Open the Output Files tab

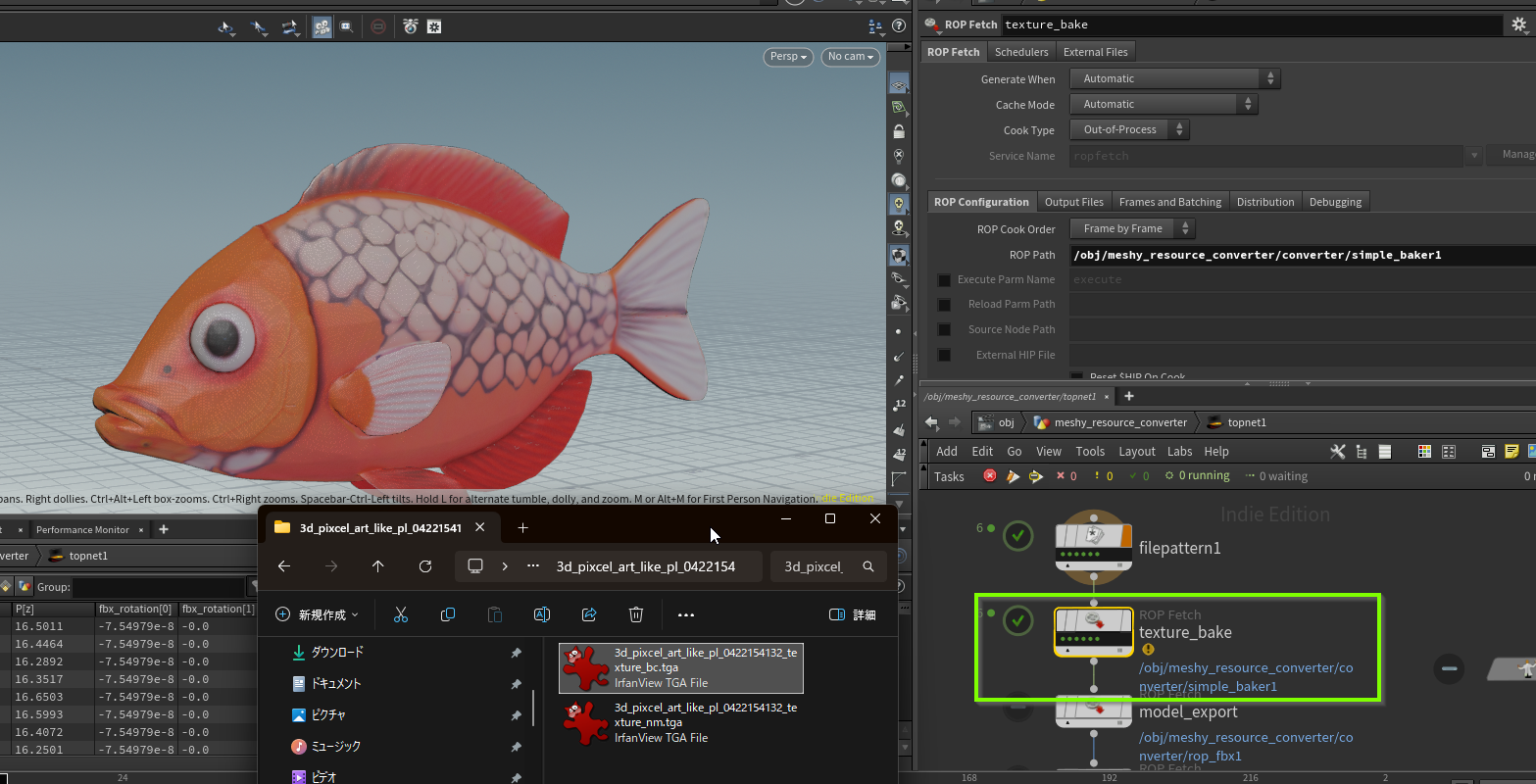(1073, 202)
